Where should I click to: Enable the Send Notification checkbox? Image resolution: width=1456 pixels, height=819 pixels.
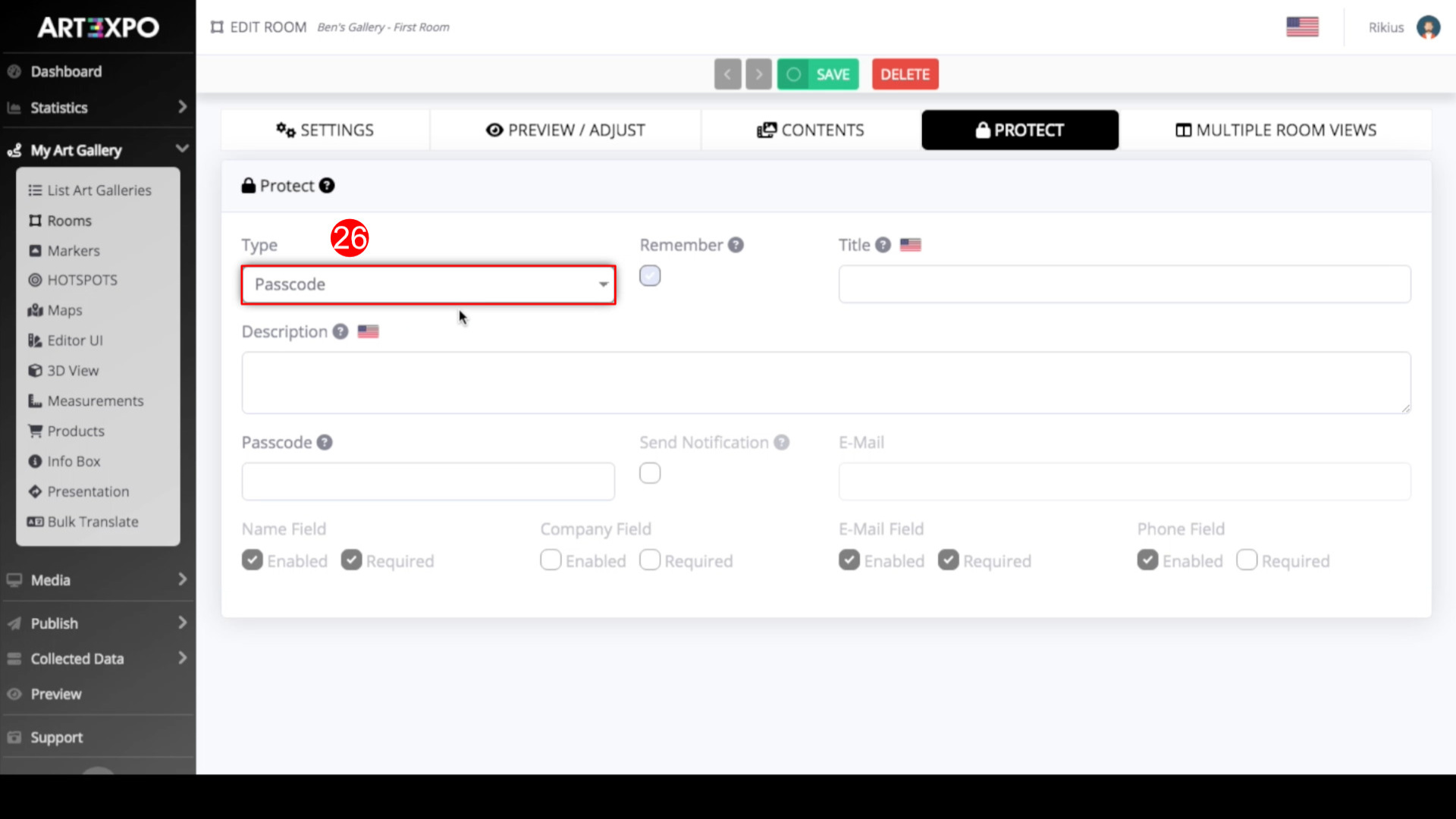coord(650,473)
